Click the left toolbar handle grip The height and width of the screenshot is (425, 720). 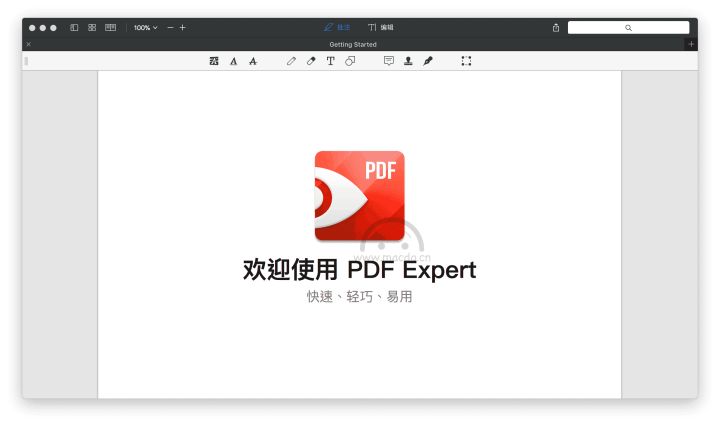26,61
